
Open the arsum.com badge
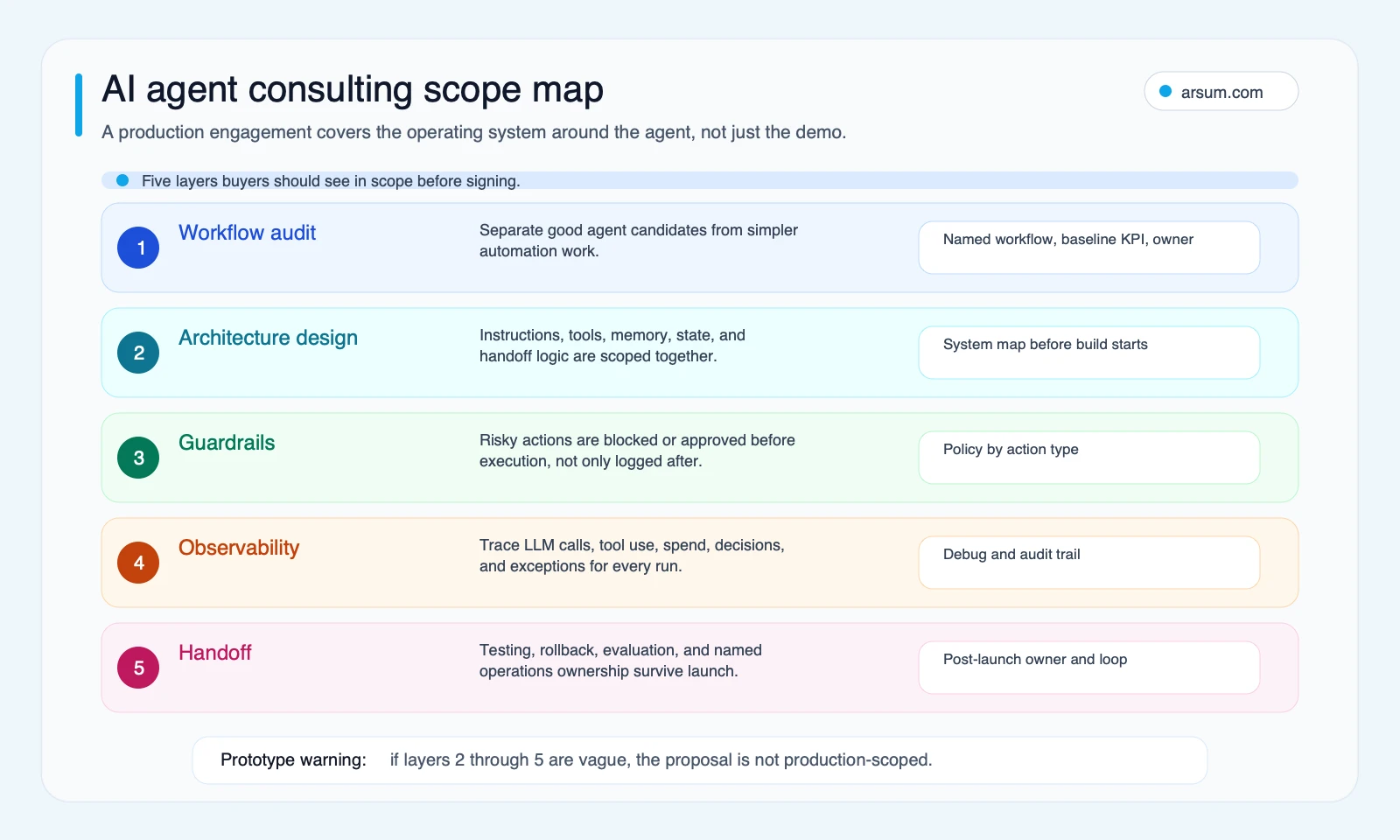click(x=1221, y=91)
